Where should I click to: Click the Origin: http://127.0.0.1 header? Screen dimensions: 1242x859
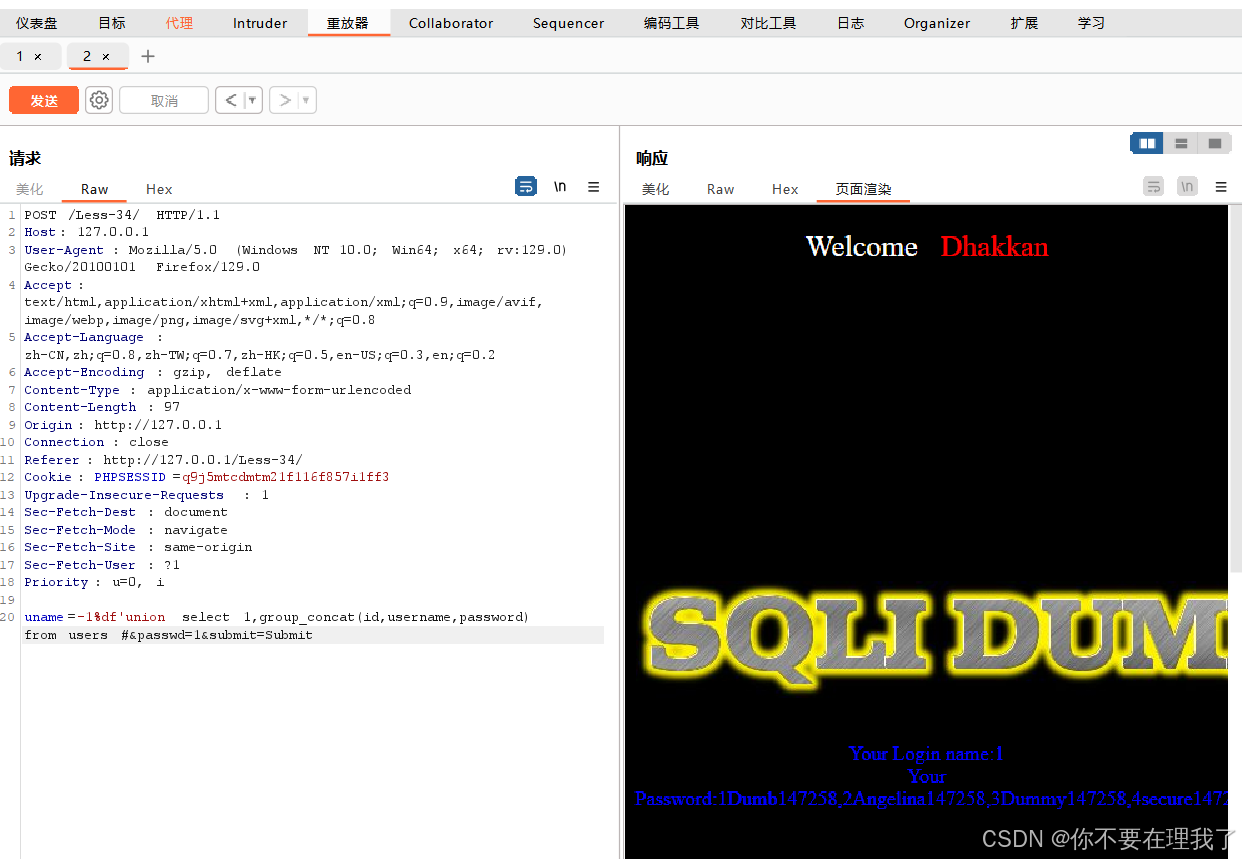pyautogui.click(x=123, y=425)
